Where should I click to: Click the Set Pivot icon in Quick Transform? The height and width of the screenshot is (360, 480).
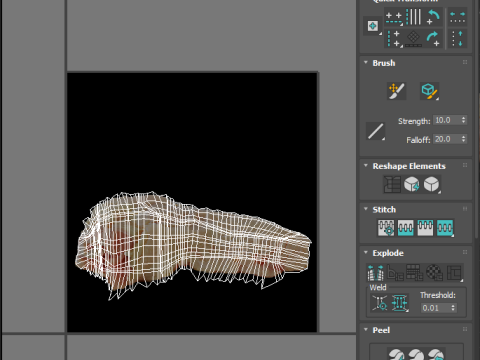coord(373,26)
